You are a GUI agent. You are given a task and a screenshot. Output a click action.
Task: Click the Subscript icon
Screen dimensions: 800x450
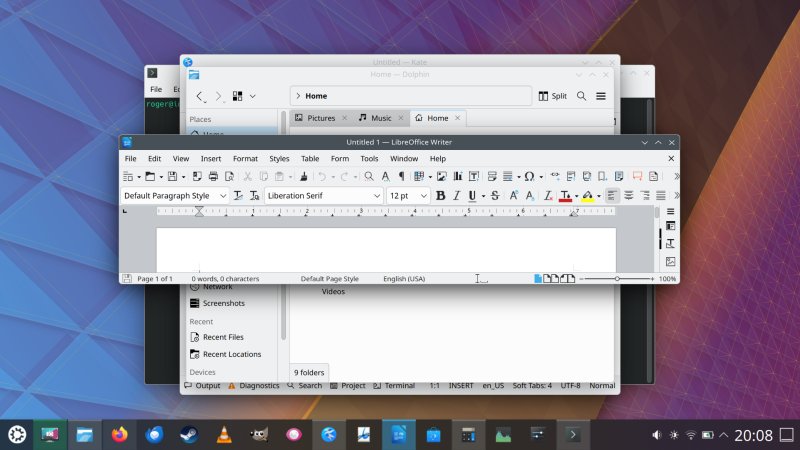530,196
